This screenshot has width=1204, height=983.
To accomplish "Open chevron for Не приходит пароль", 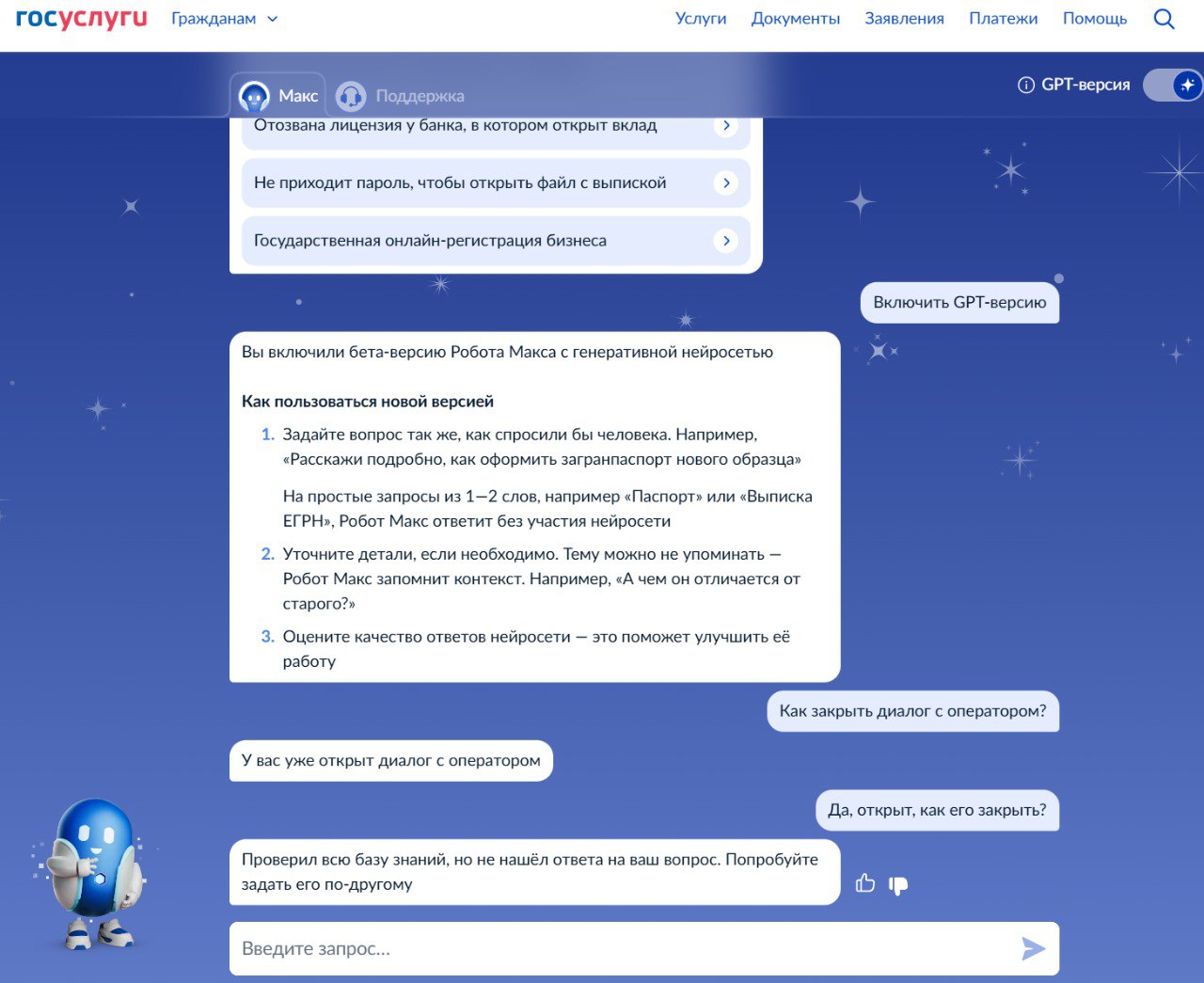I will click(725, 182).
